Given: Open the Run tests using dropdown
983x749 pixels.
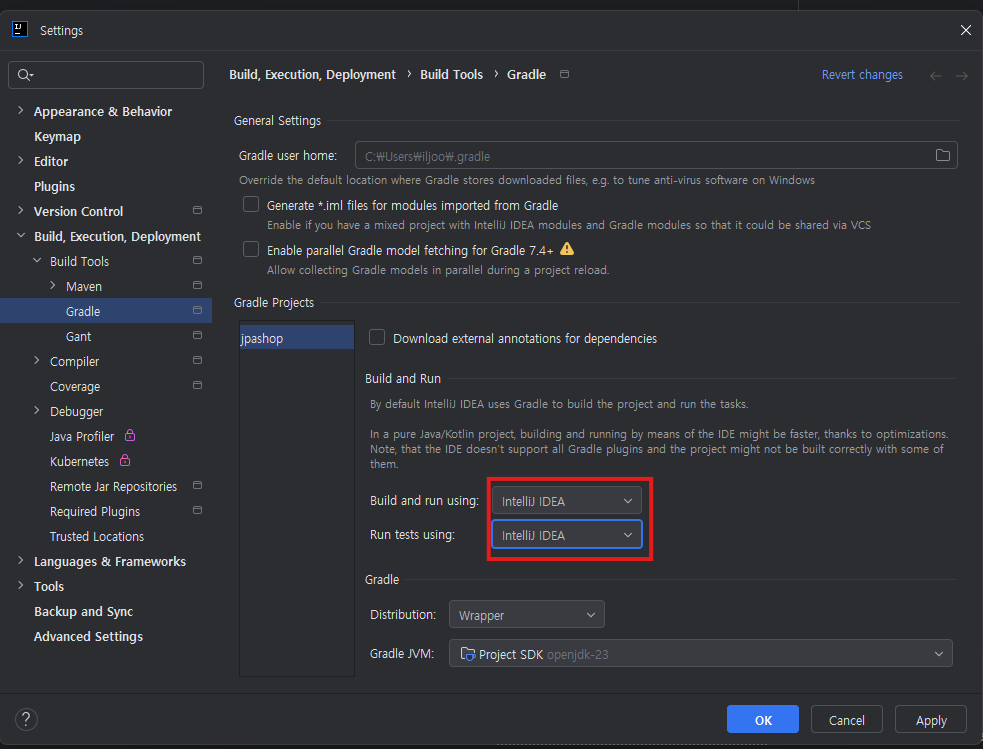Looking at the screenshot, I should click(567, 535).
